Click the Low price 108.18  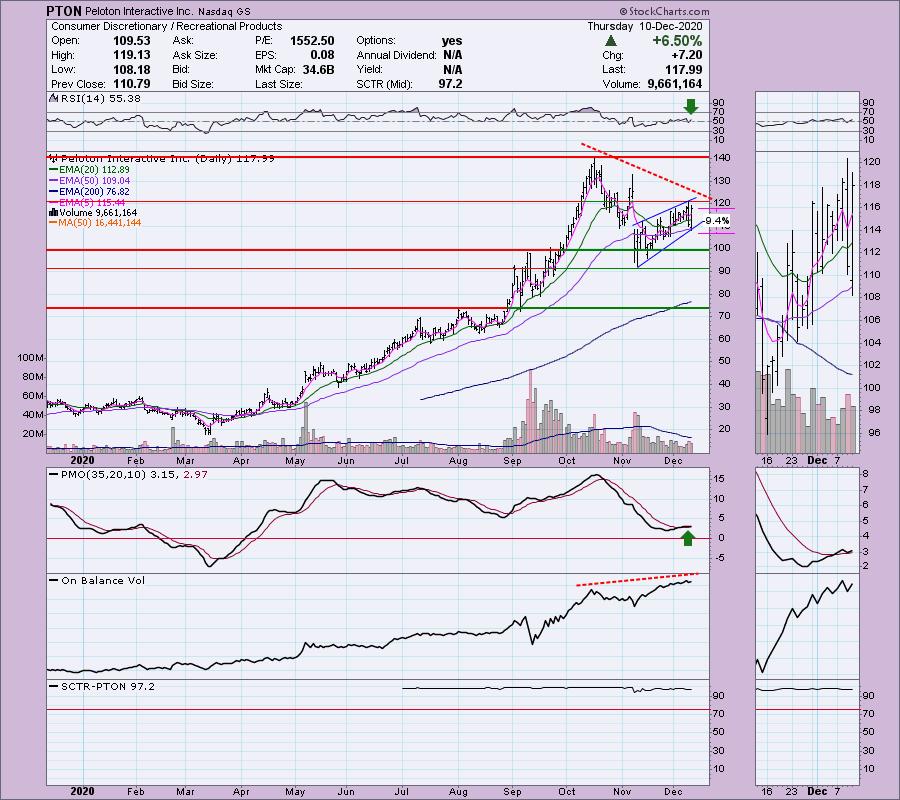tap(132, 69)
